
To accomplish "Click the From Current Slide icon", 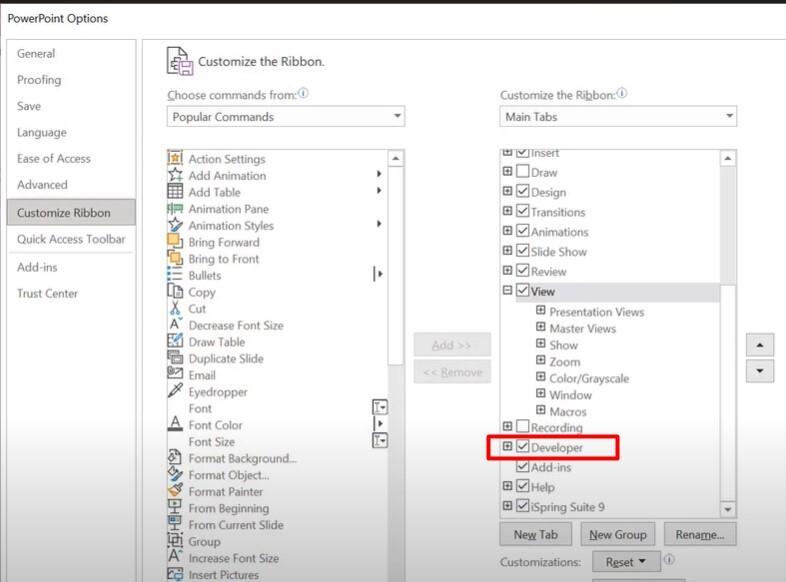I will (175, 523).
